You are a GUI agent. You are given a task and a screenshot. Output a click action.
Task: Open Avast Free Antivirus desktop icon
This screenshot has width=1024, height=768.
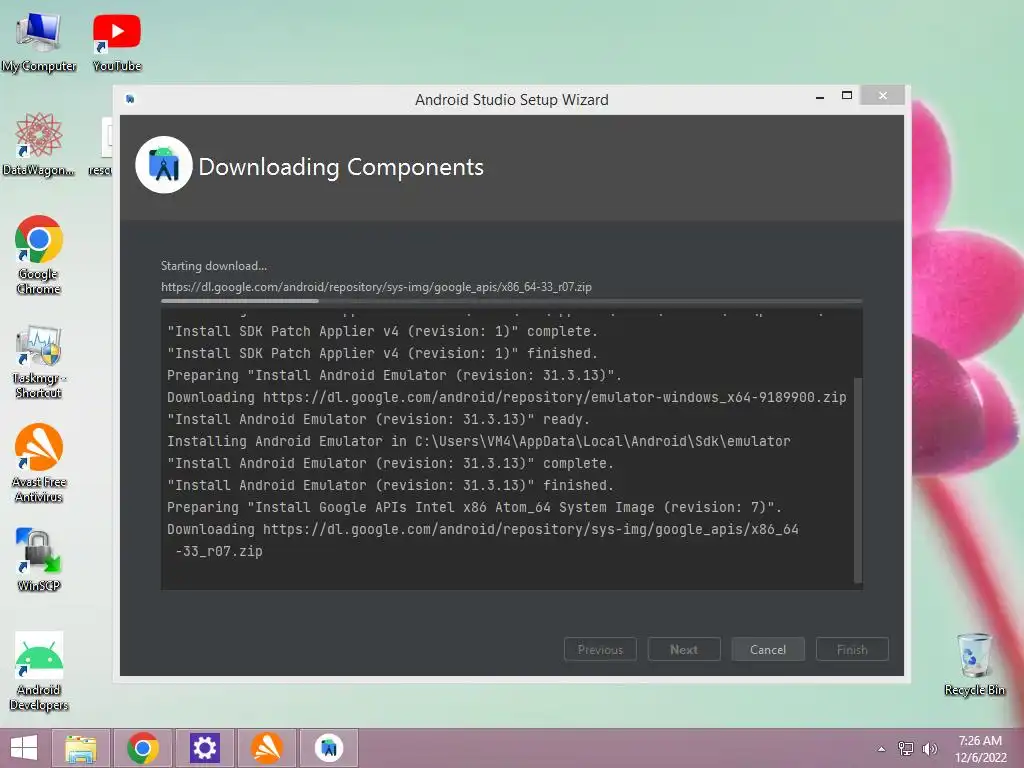pyautogui.click(x=39, y=463)
